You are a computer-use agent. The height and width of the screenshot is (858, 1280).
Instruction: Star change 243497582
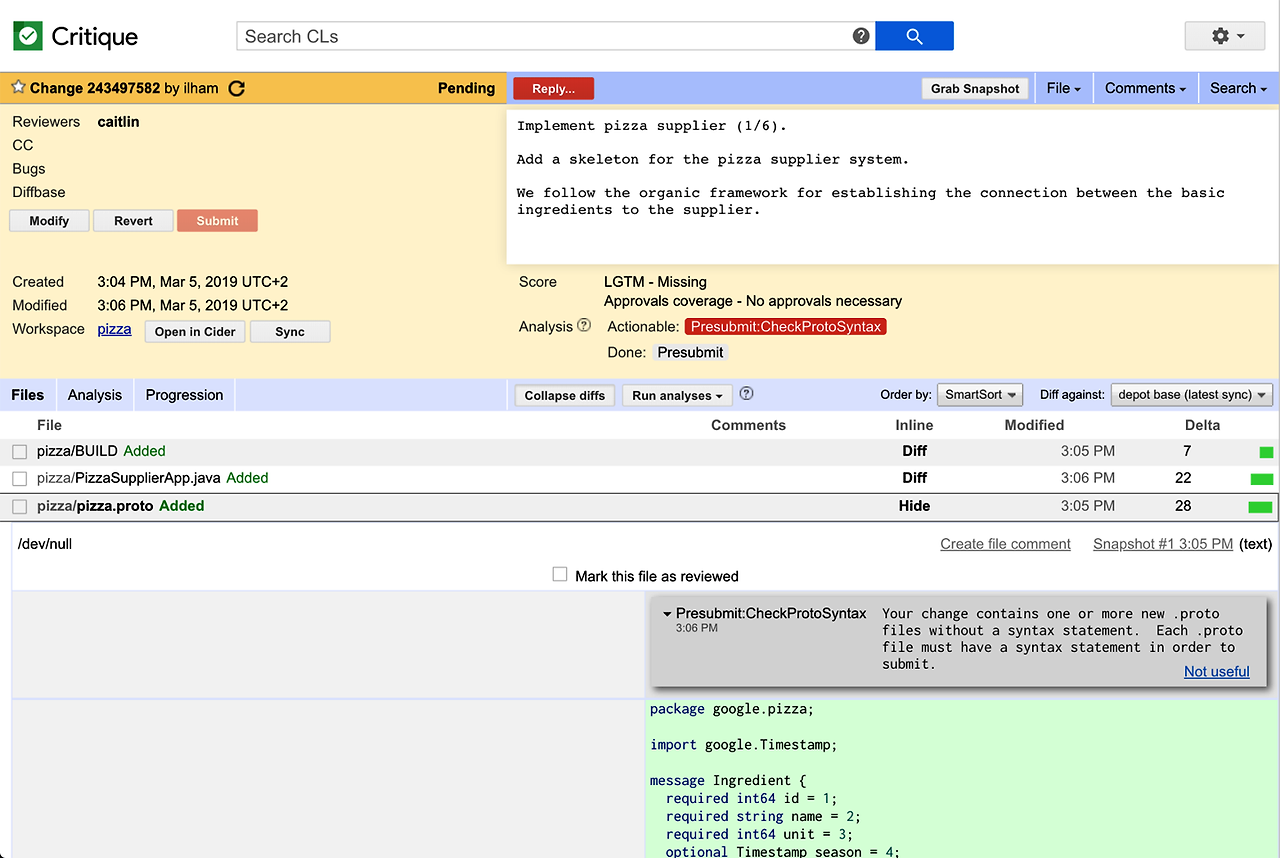(x=17, y=87)
